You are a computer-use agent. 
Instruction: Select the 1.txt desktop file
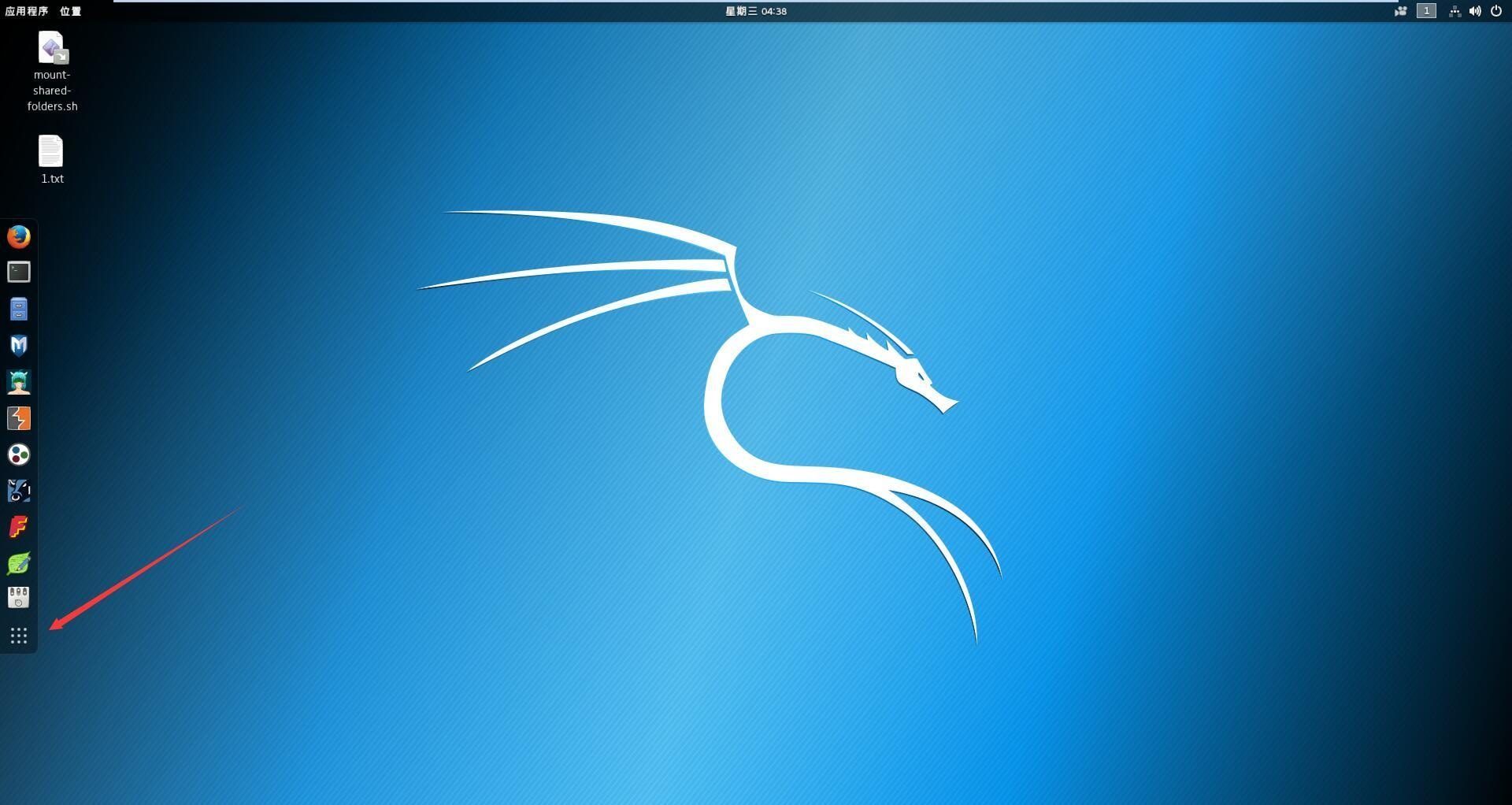click(52, 160)
